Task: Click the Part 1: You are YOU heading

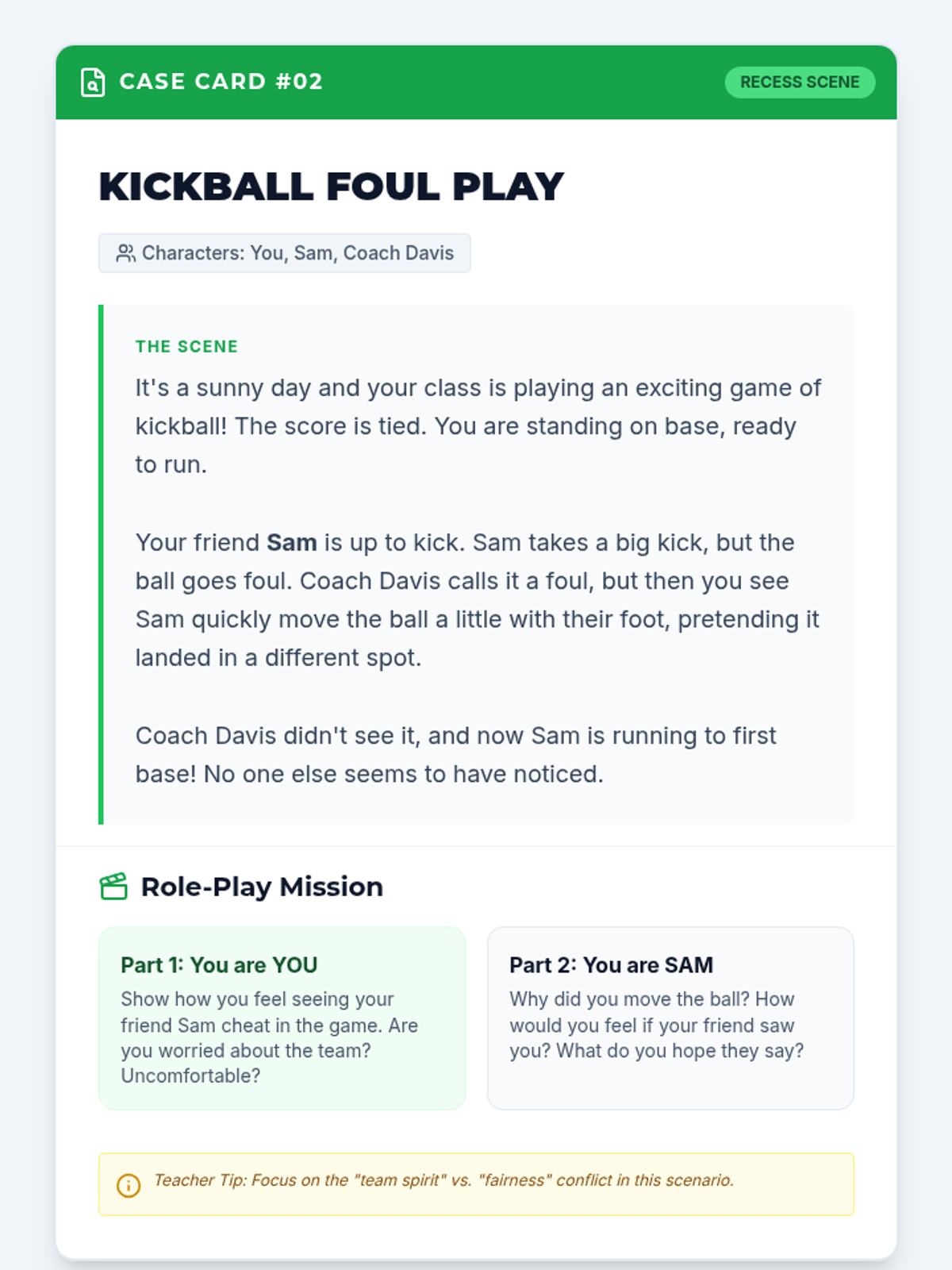Action: coord(219,965)
